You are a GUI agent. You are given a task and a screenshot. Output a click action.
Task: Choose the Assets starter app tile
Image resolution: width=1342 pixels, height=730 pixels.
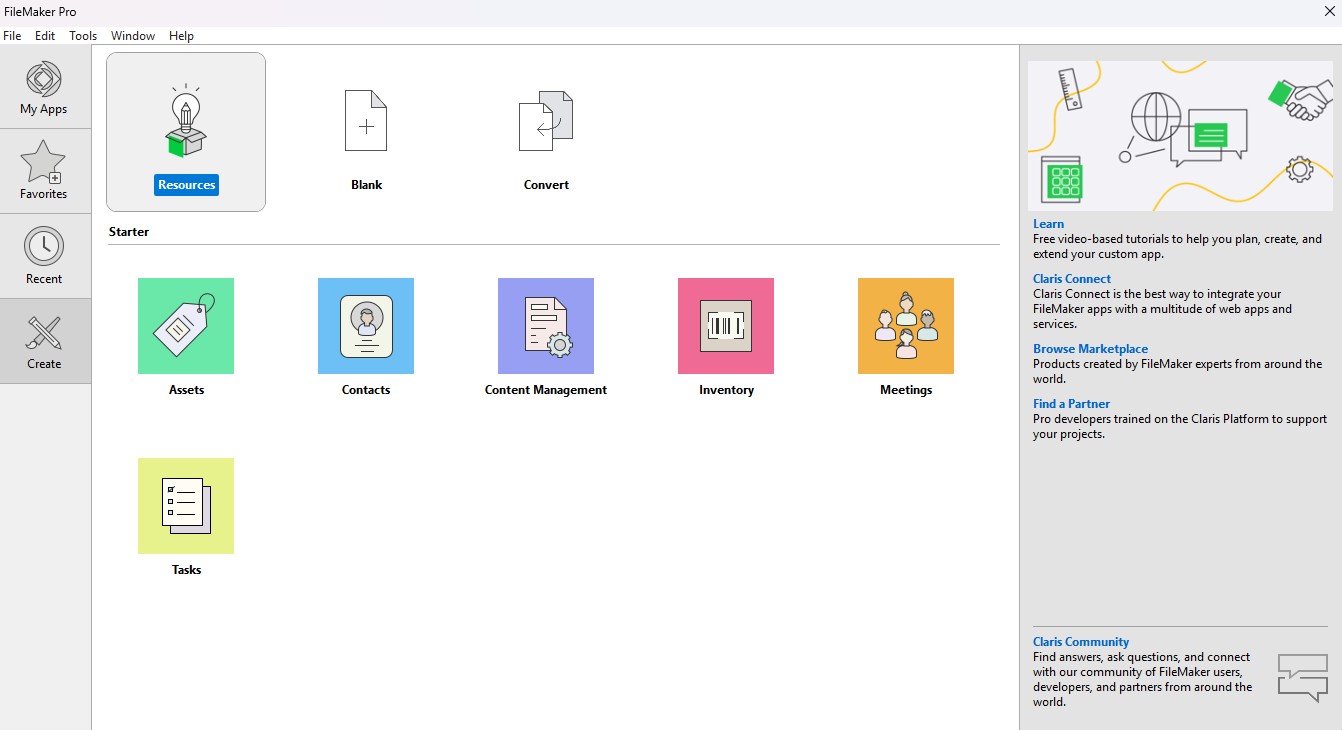[x=186, y=326]
